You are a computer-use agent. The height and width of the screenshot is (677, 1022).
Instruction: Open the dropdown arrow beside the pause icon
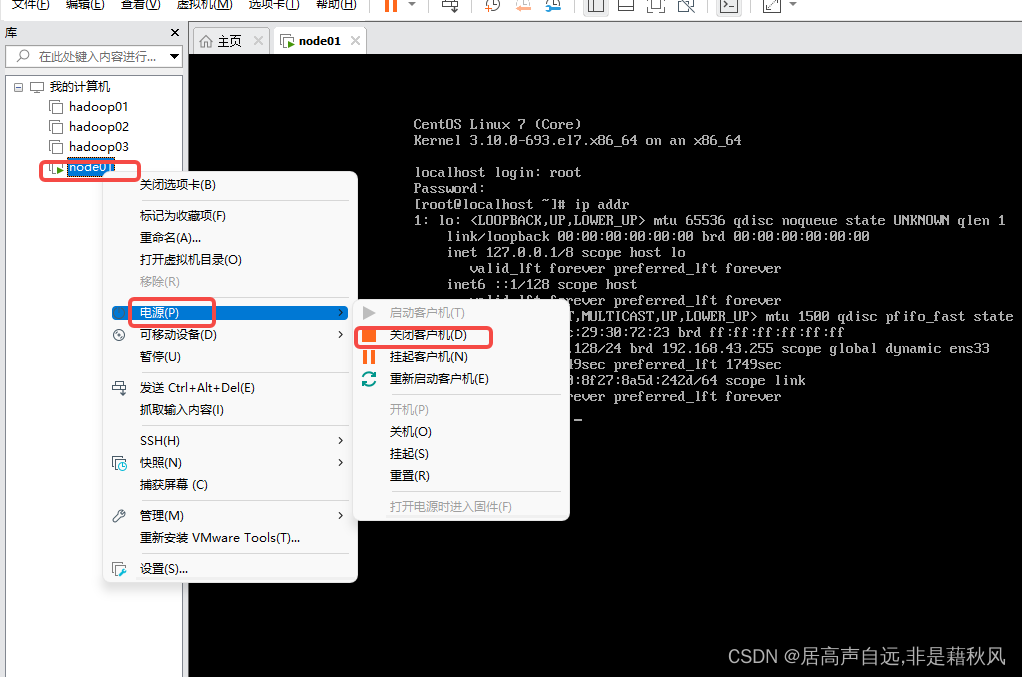tap(412, 5)
